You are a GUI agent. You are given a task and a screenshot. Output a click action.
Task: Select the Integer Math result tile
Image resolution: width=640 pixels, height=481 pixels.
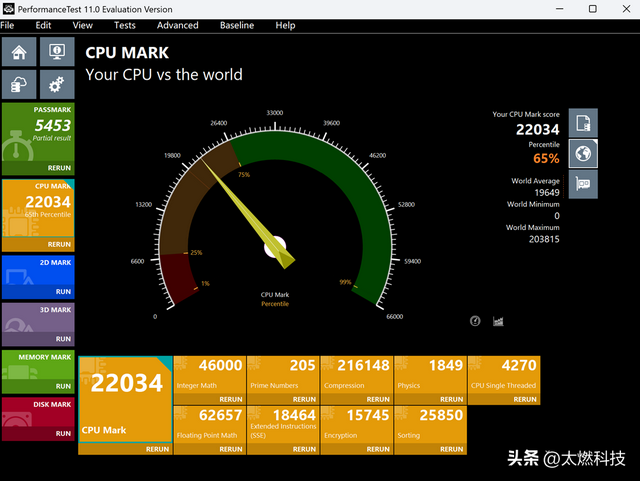tap(210, 375)
